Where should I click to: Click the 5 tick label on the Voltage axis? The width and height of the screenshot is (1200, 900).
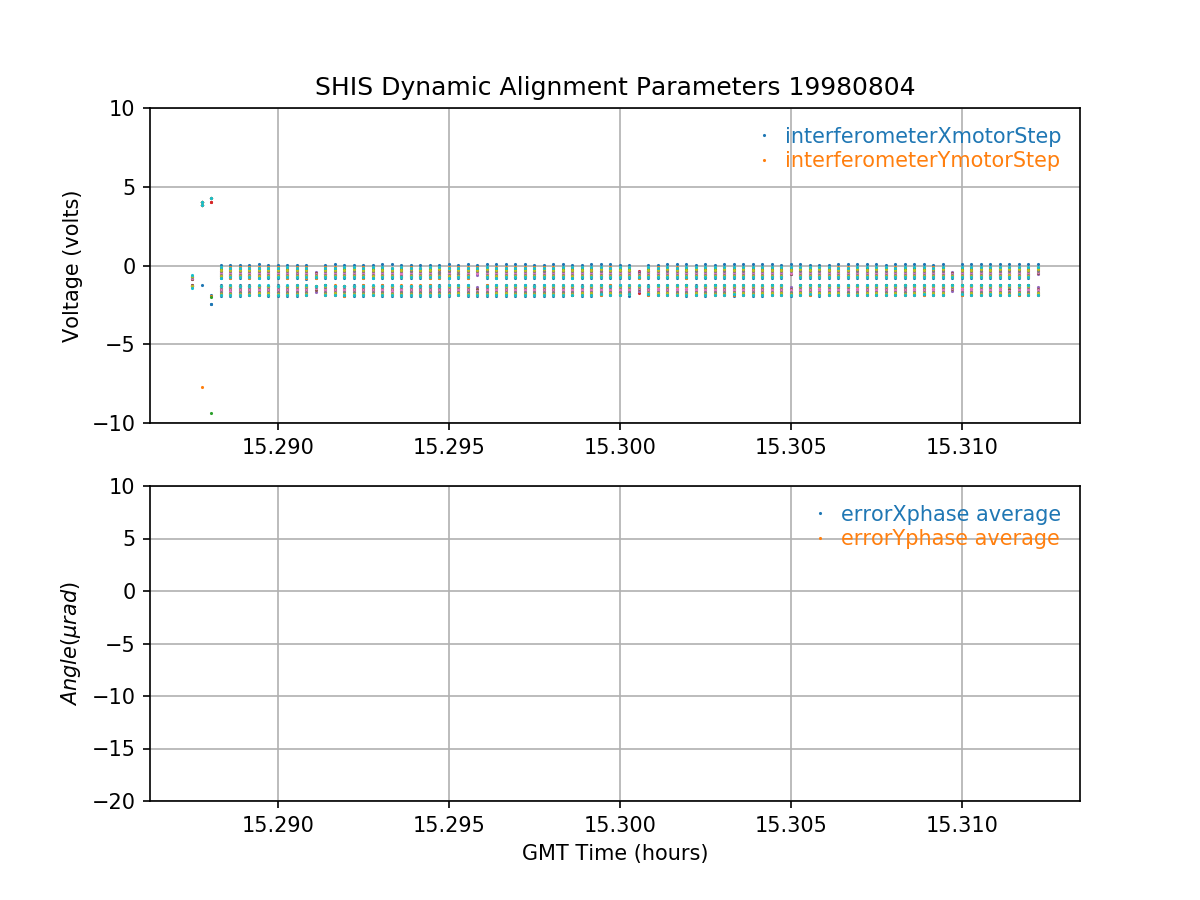point(134,187)
